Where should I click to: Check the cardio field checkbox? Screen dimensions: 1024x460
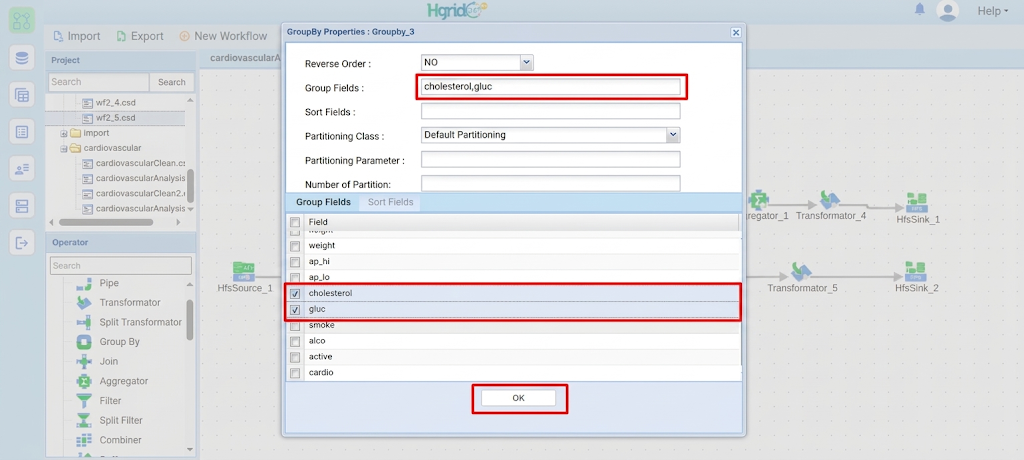coord(295,373)
